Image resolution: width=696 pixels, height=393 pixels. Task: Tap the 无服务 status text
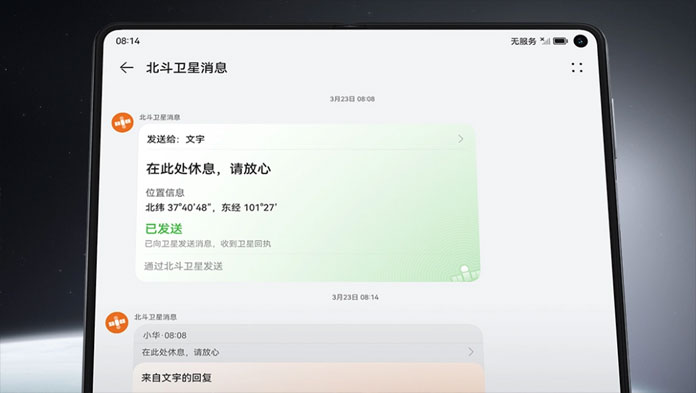click(523, 41)
